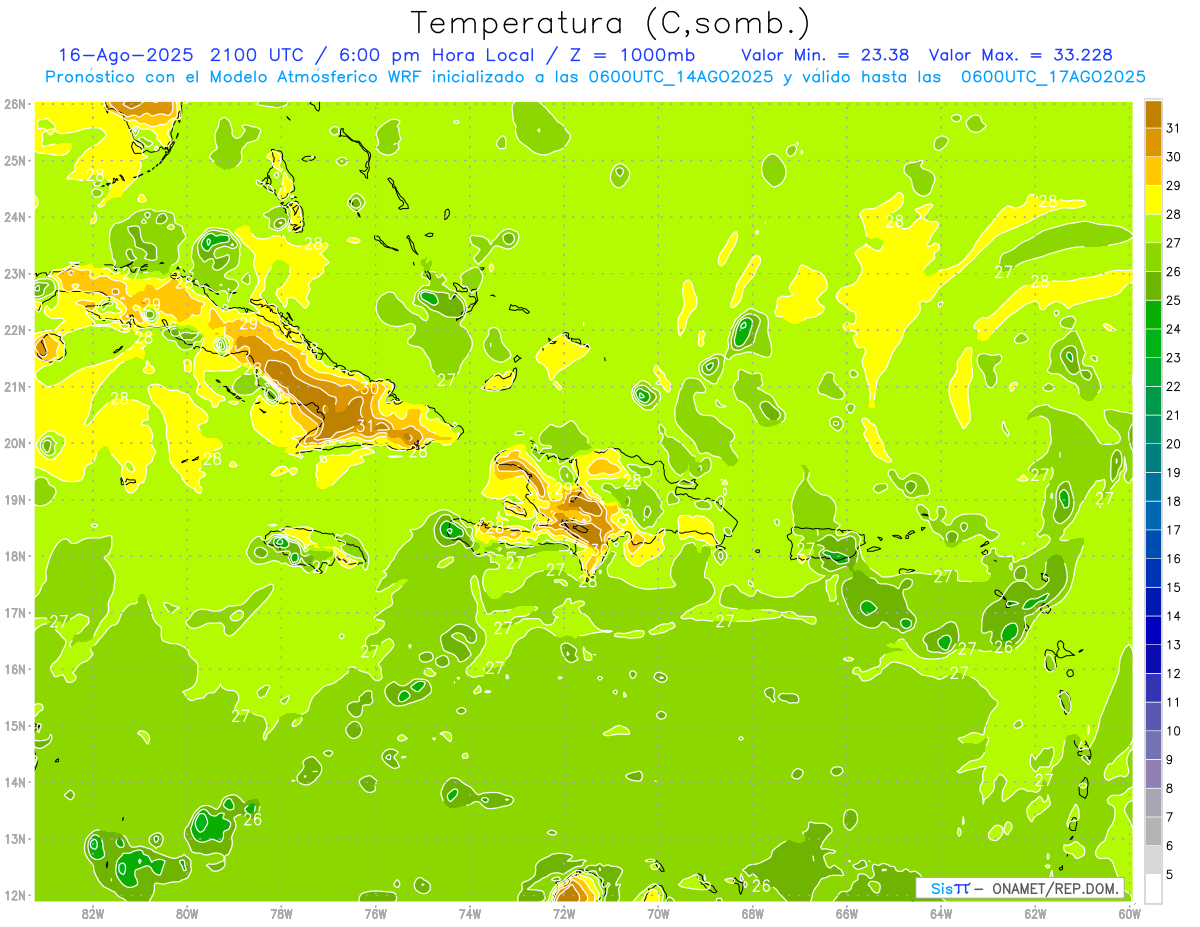This screenshot has width=1200, height=927.
Task: Click the title "Temperatura (C,somb.)"
Action: (612, 23)
